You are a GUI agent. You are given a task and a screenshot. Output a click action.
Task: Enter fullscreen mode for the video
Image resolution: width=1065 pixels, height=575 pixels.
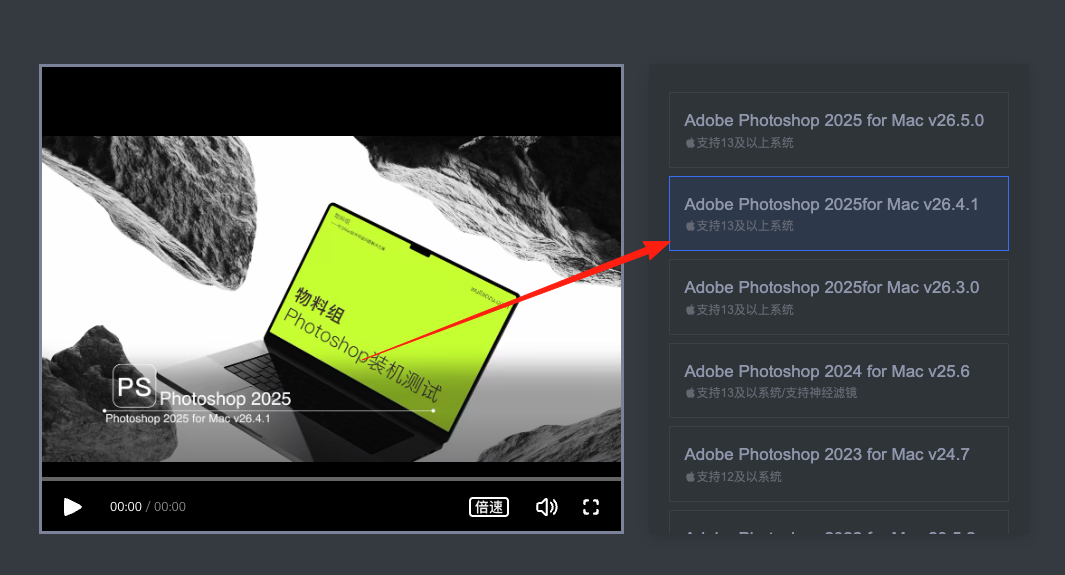pos(591,506)
